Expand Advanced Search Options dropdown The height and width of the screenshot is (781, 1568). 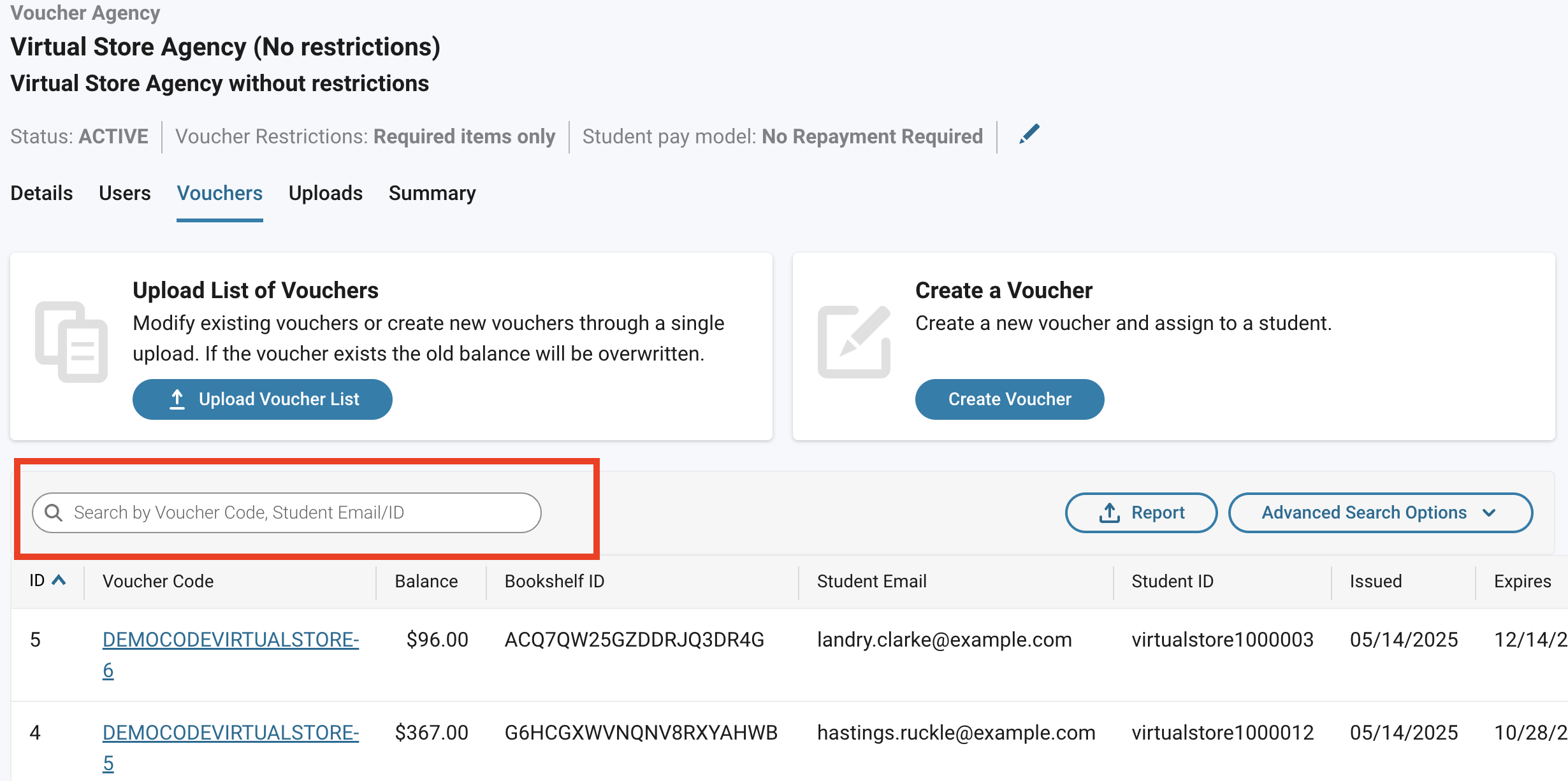point(1380,513)
